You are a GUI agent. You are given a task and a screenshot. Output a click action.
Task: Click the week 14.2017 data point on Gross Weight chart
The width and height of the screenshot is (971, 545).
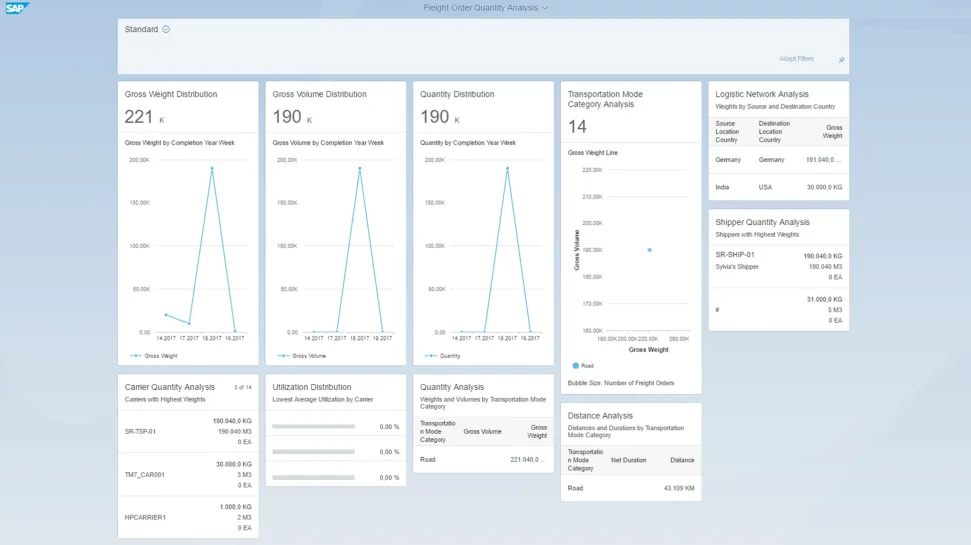pos(166,315)
